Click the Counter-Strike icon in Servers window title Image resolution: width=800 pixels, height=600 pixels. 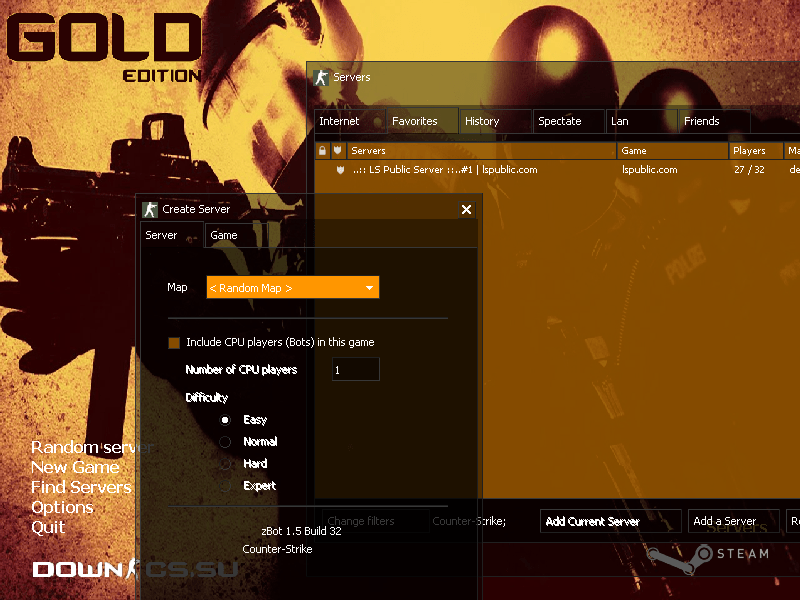click(x=321, y=78)
